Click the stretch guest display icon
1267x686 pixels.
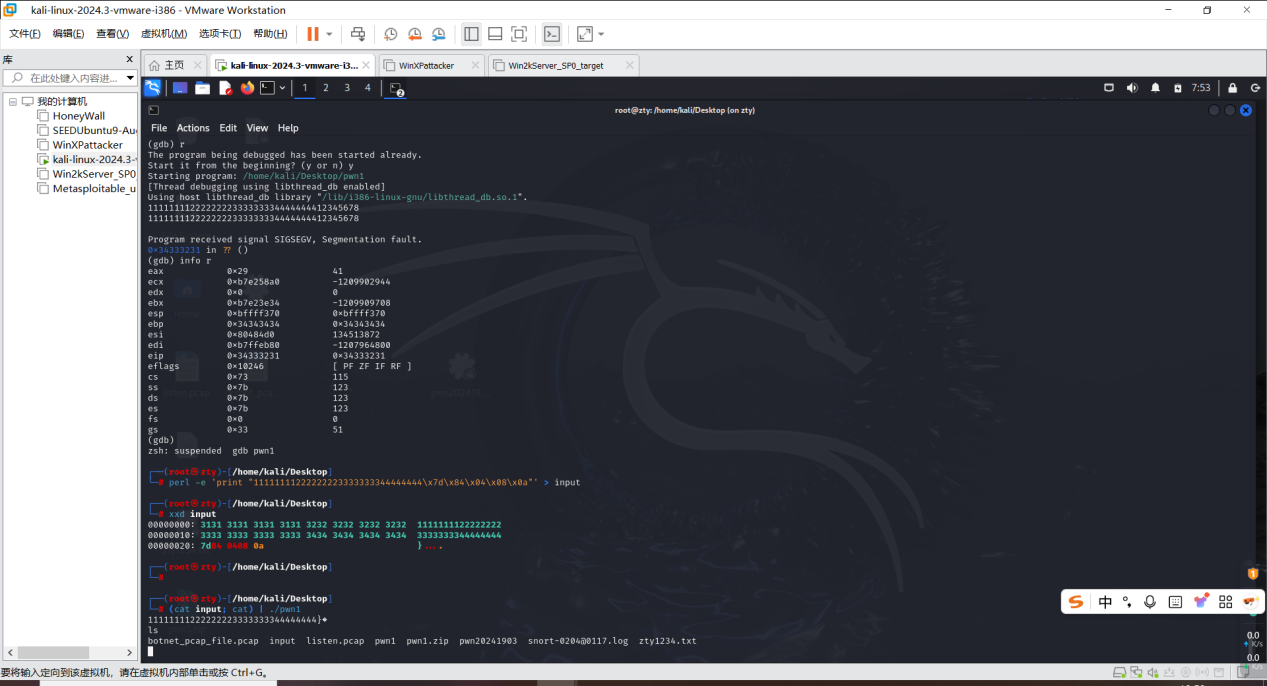[x=585, y=34]
